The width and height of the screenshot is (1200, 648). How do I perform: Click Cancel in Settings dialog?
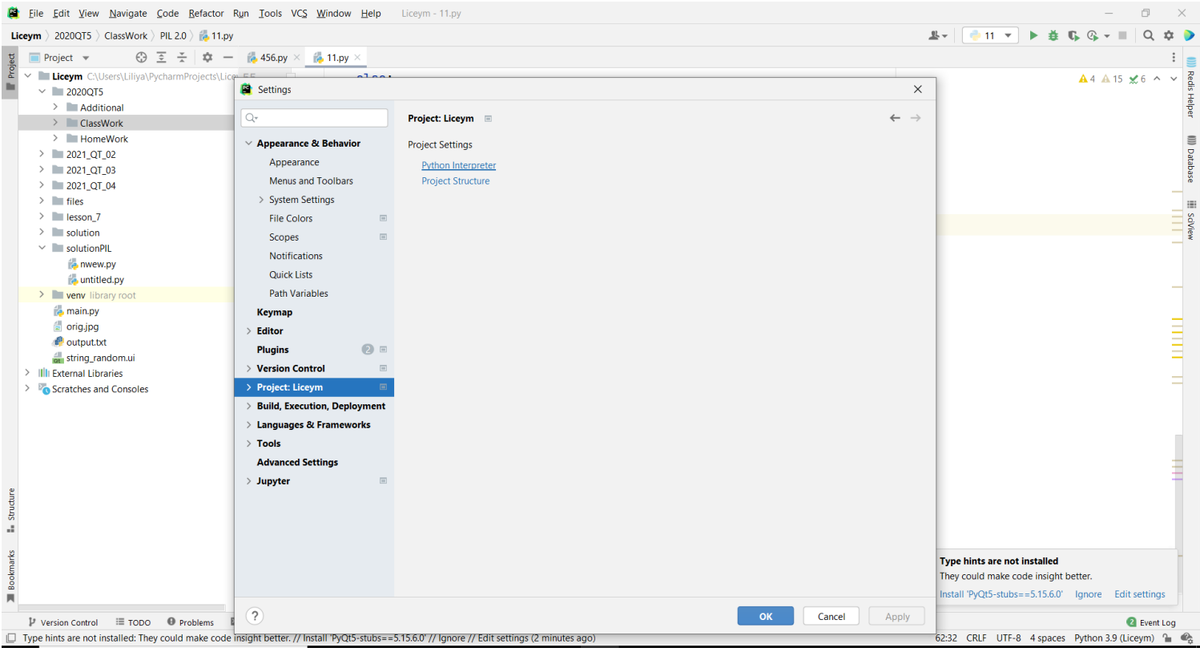pyautogui.click(x=831, y=616)
